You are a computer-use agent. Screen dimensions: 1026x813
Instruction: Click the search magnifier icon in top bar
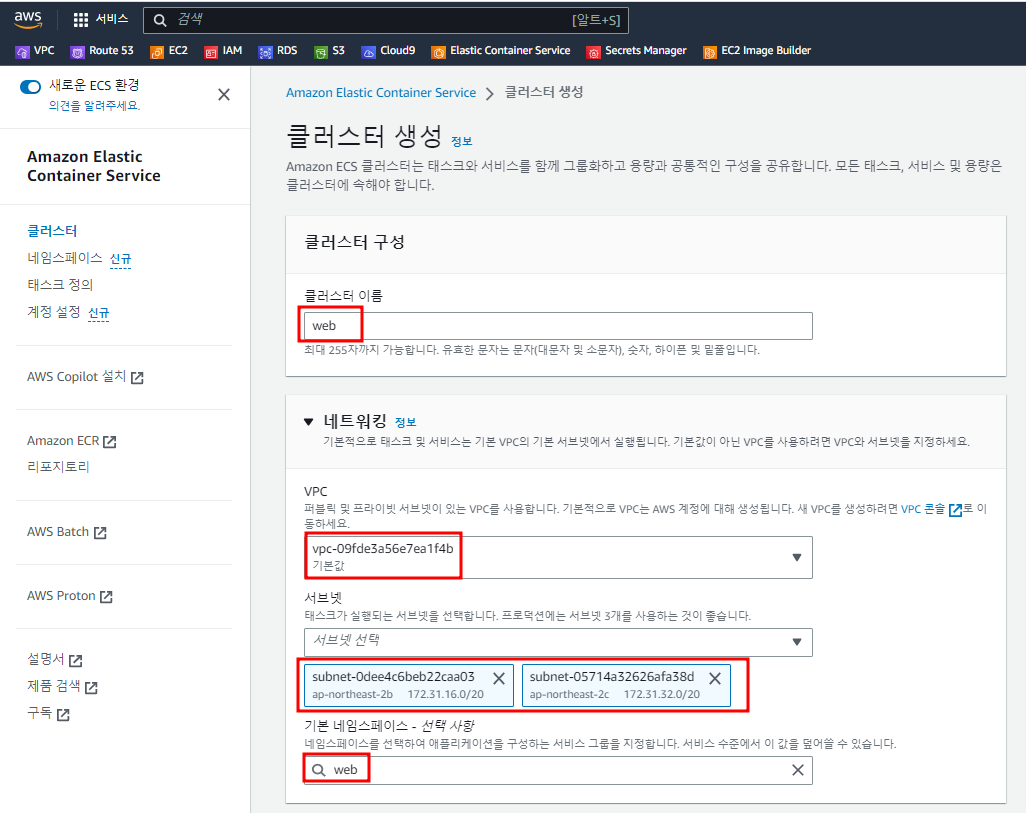pos(160,20)
